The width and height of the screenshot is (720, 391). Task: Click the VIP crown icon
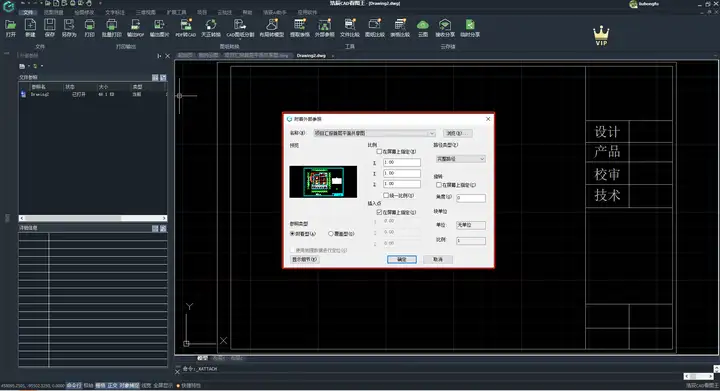pyautogui.click(x=601, y=35)
